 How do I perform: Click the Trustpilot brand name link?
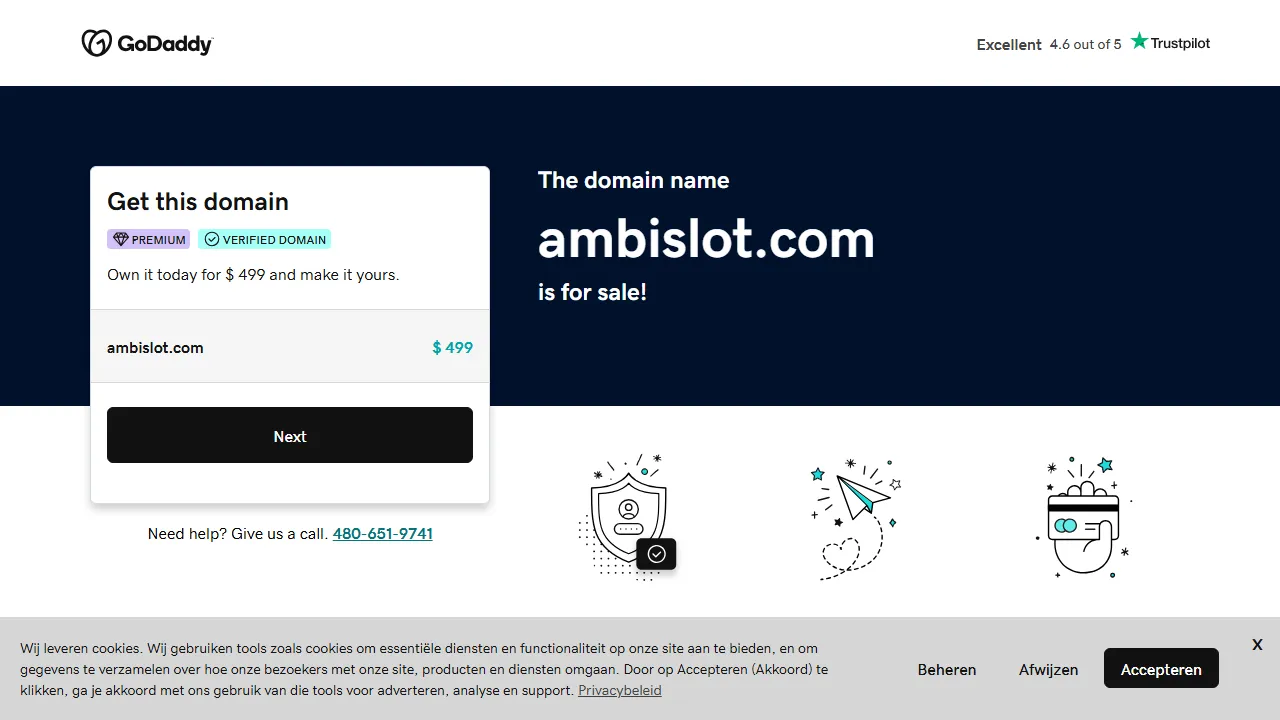pos(1180,43)
